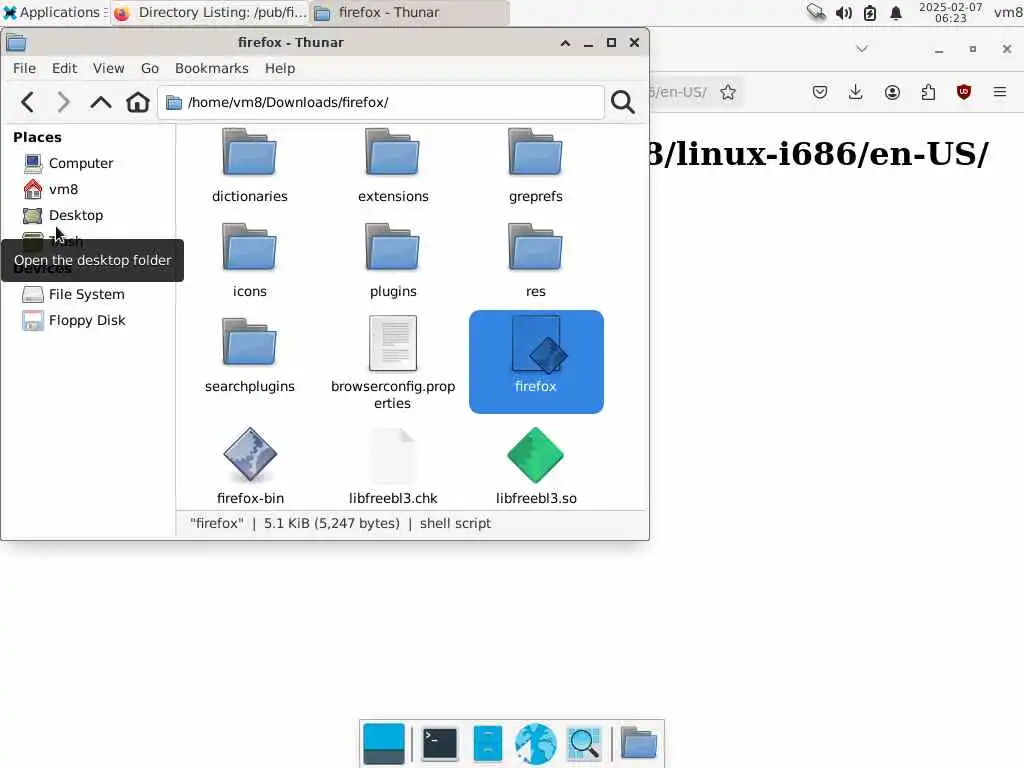The image size is (1024, 768).
Task: Launch file manager cabinet icon in dock
Action: pyautogui.click(x=488, y=744)
